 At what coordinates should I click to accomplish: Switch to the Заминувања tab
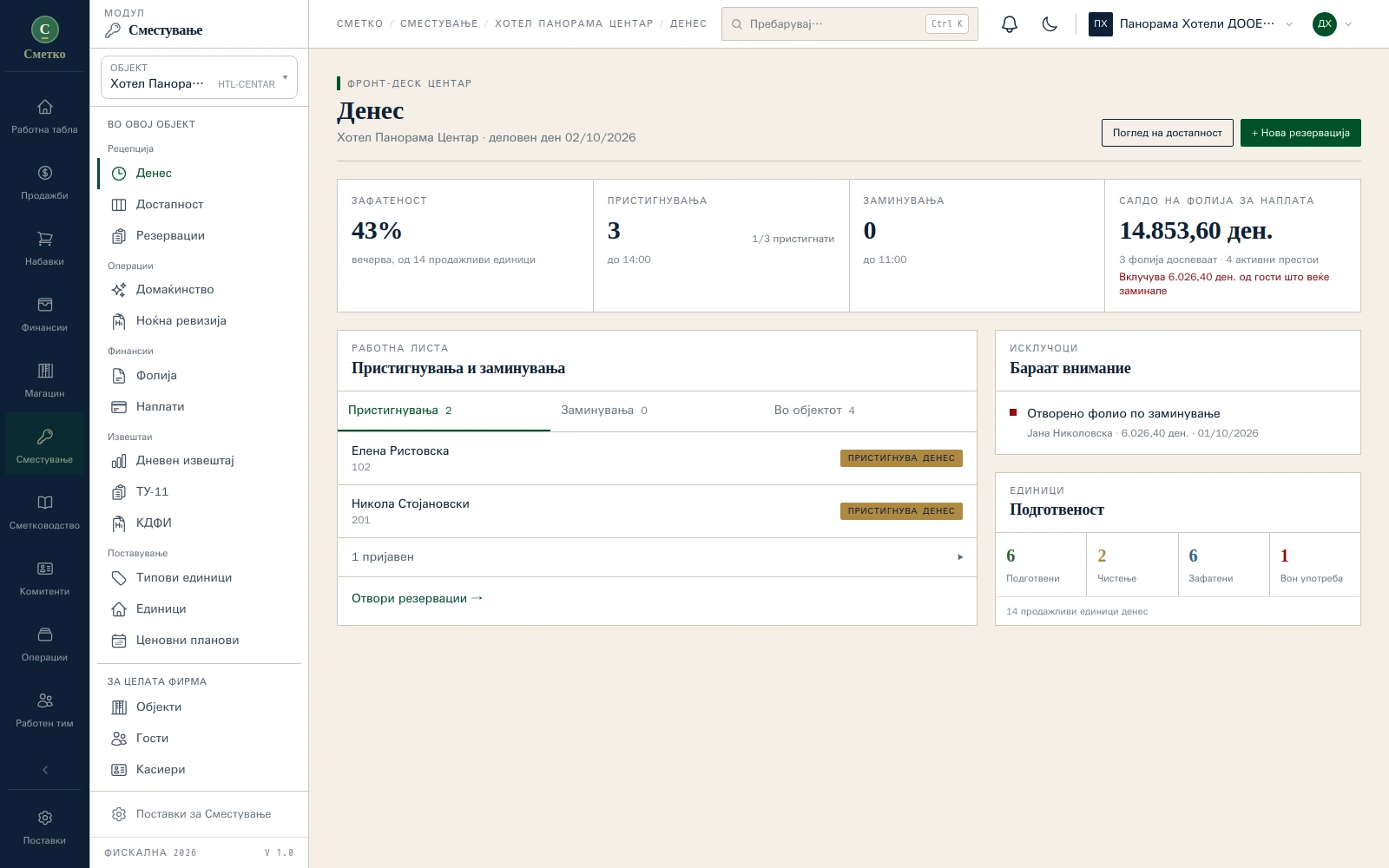[x=656, y=411]
